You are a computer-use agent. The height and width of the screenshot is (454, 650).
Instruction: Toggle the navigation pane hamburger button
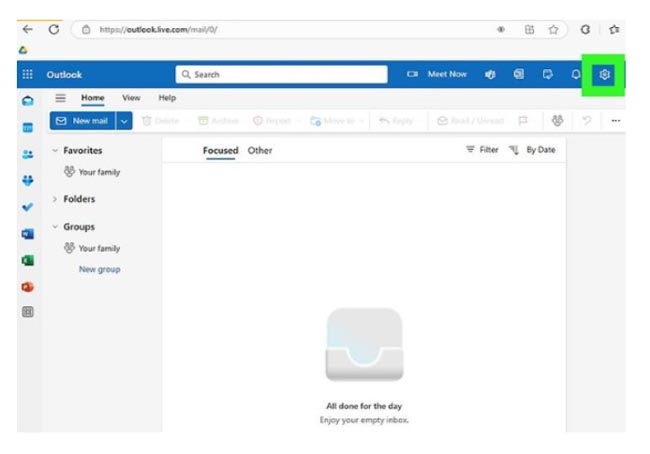click(60, 98)
